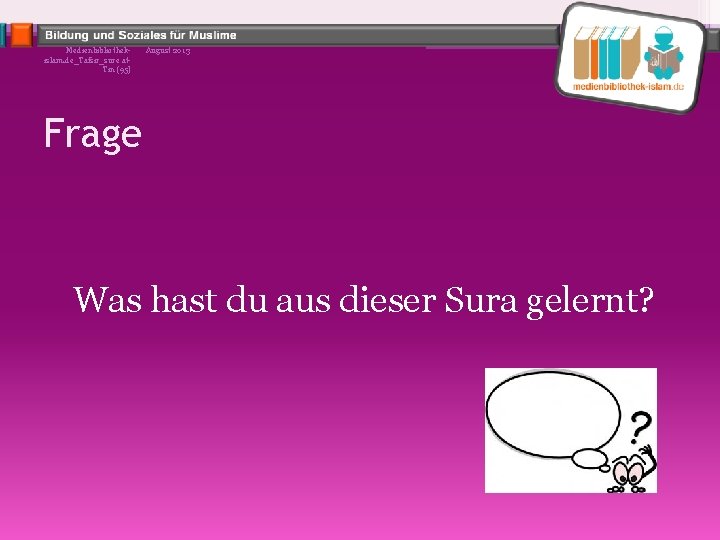Click the orange square in header bar
Image resolution: width=720 pixels, height=540 pixels.
[x=21, y=35]
